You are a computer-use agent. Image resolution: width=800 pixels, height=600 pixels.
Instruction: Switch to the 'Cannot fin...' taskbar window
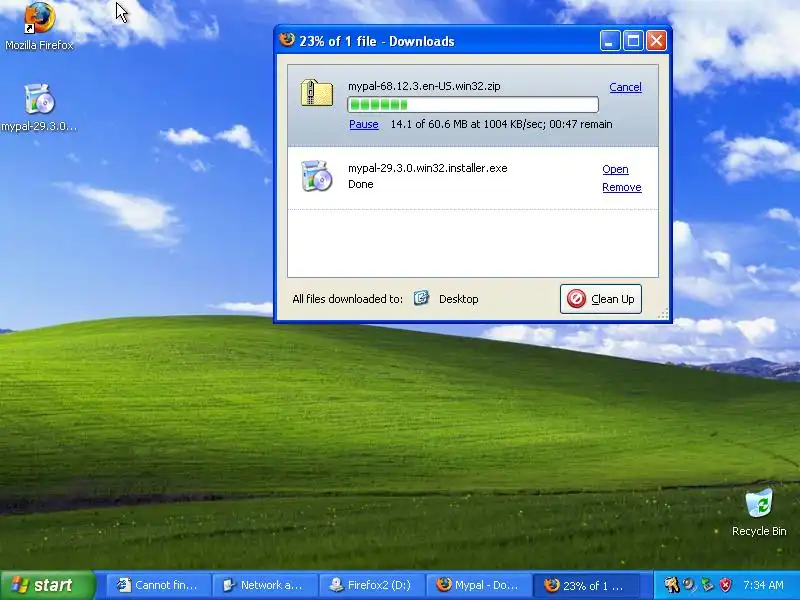159,585
